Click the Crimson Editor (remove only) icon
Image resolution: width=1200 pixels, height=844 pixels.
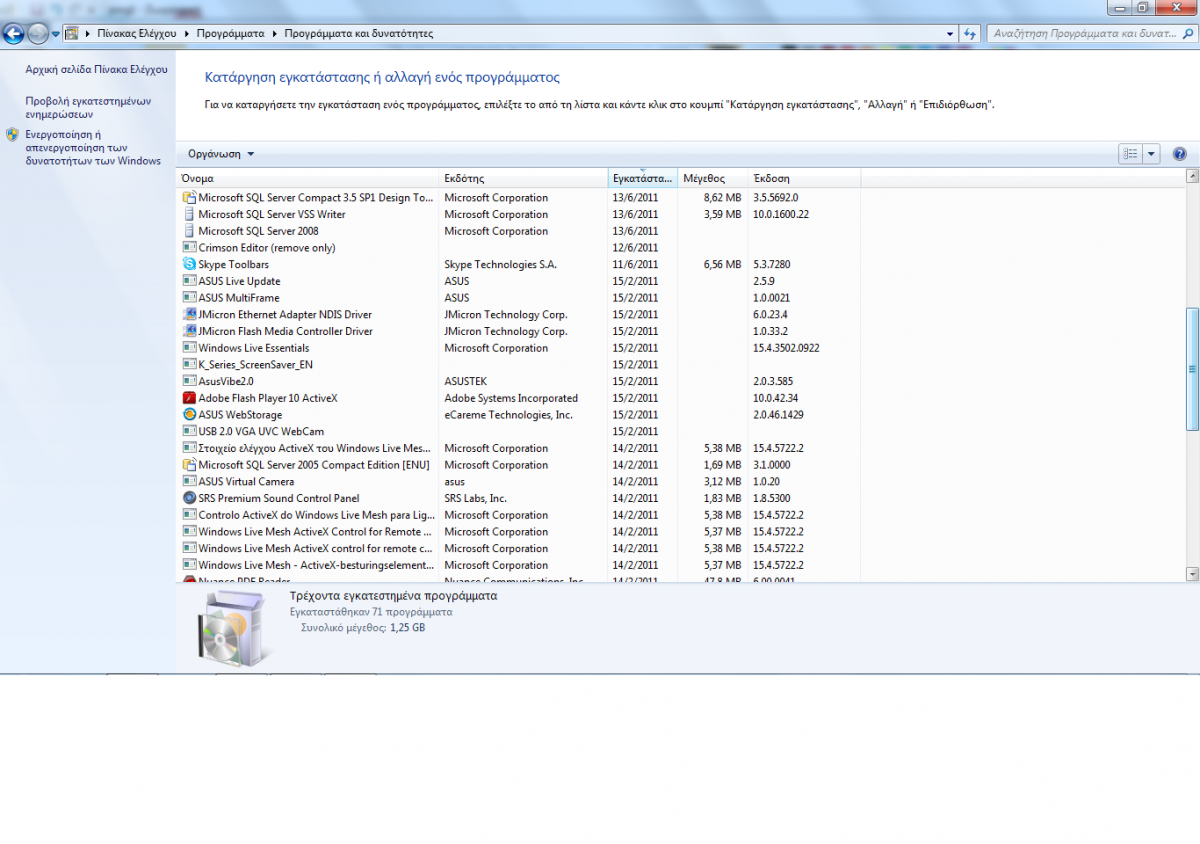pyautogui.click(x=190, y=247)
